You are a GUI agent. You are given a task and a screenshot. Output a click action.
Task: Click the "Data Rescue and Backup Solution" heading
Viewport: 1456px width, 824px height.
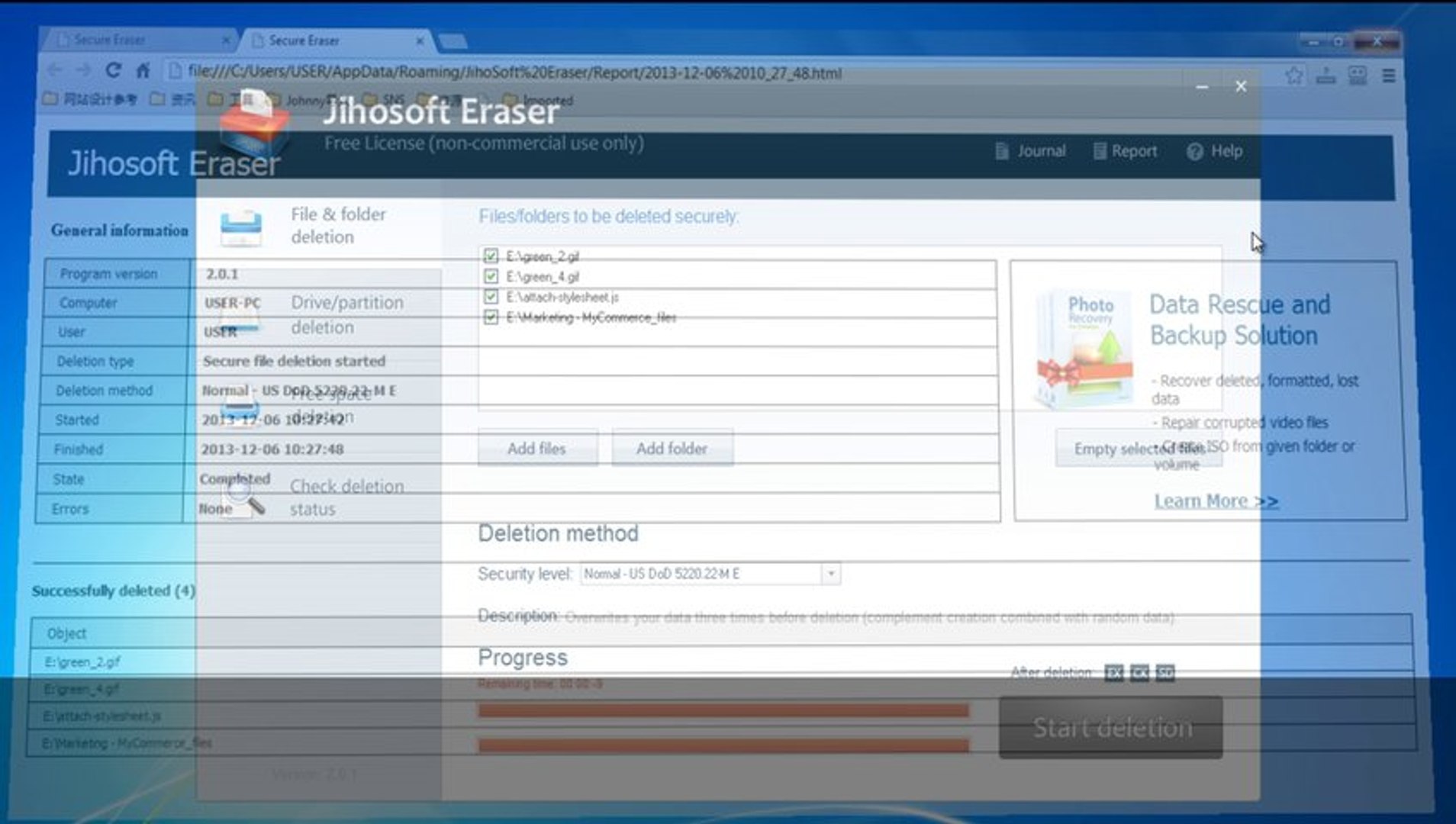click(x=1240, y=320)
